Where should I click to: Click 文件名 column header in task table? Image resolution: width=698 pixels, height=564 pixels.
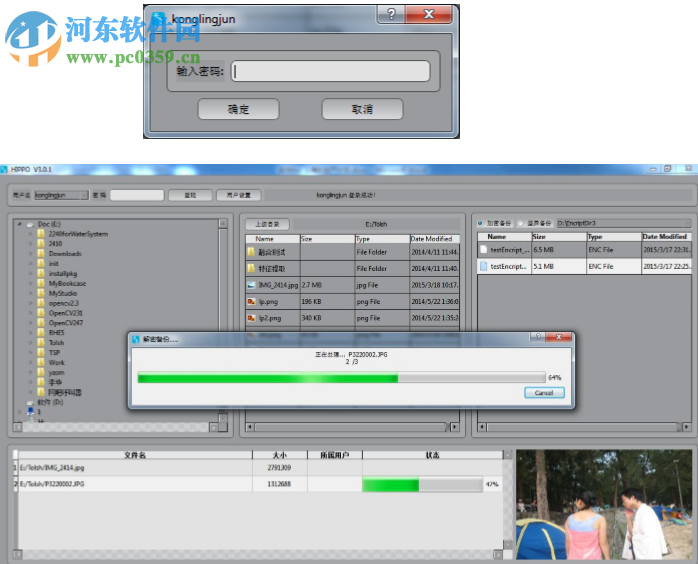click(135, 455)
